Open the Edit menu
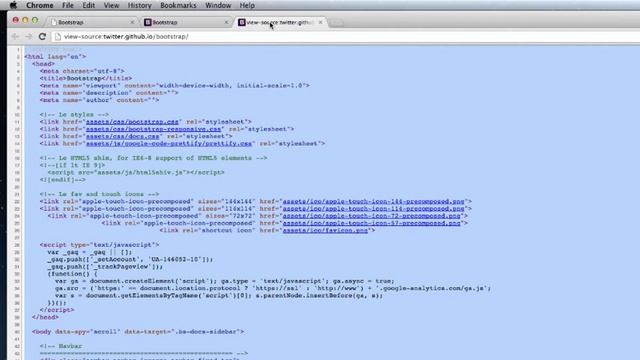Screen dimensions: 640x360 89,5
